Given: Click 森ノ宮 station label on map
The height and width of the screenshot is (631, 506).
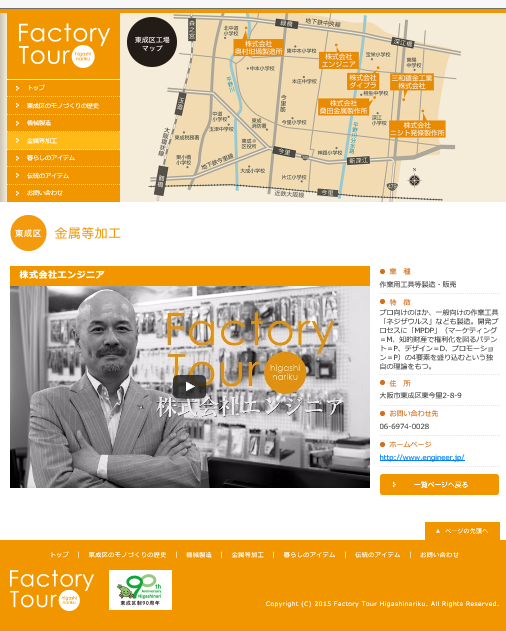Looking at the screenshot, I should (x=192, y=30).
